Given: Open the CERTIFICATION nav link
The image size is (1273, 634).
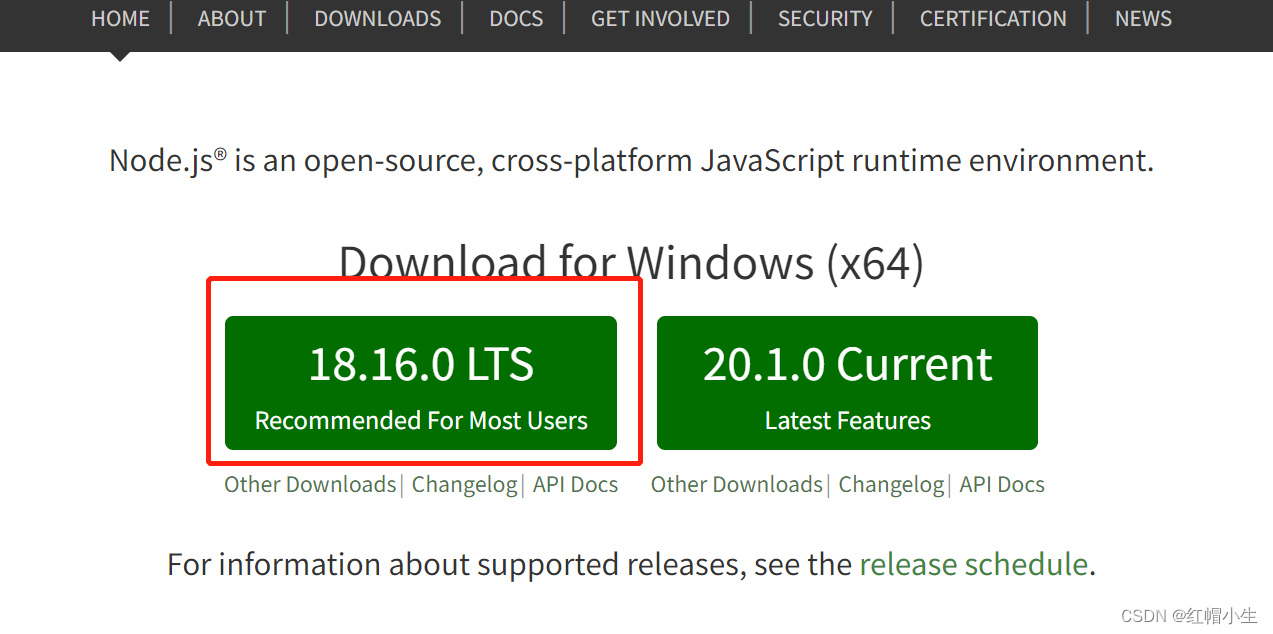Looking at the screenshot, I should [x=993, y=19].
